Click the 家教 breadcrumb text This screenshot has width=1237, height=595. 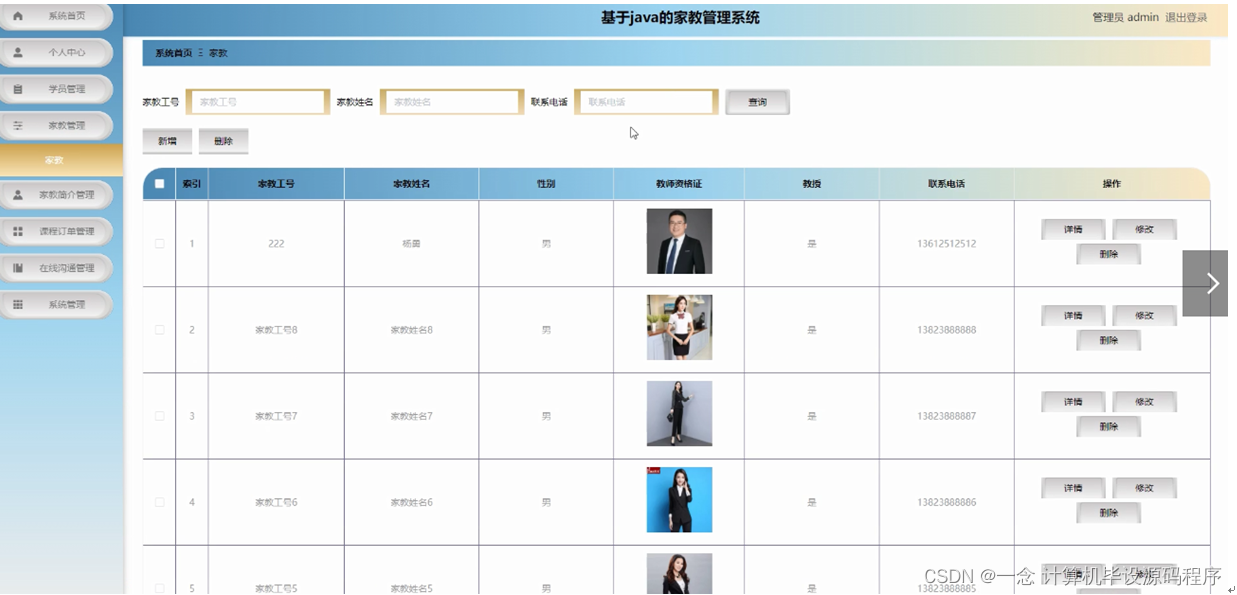[x=218, y=53]
